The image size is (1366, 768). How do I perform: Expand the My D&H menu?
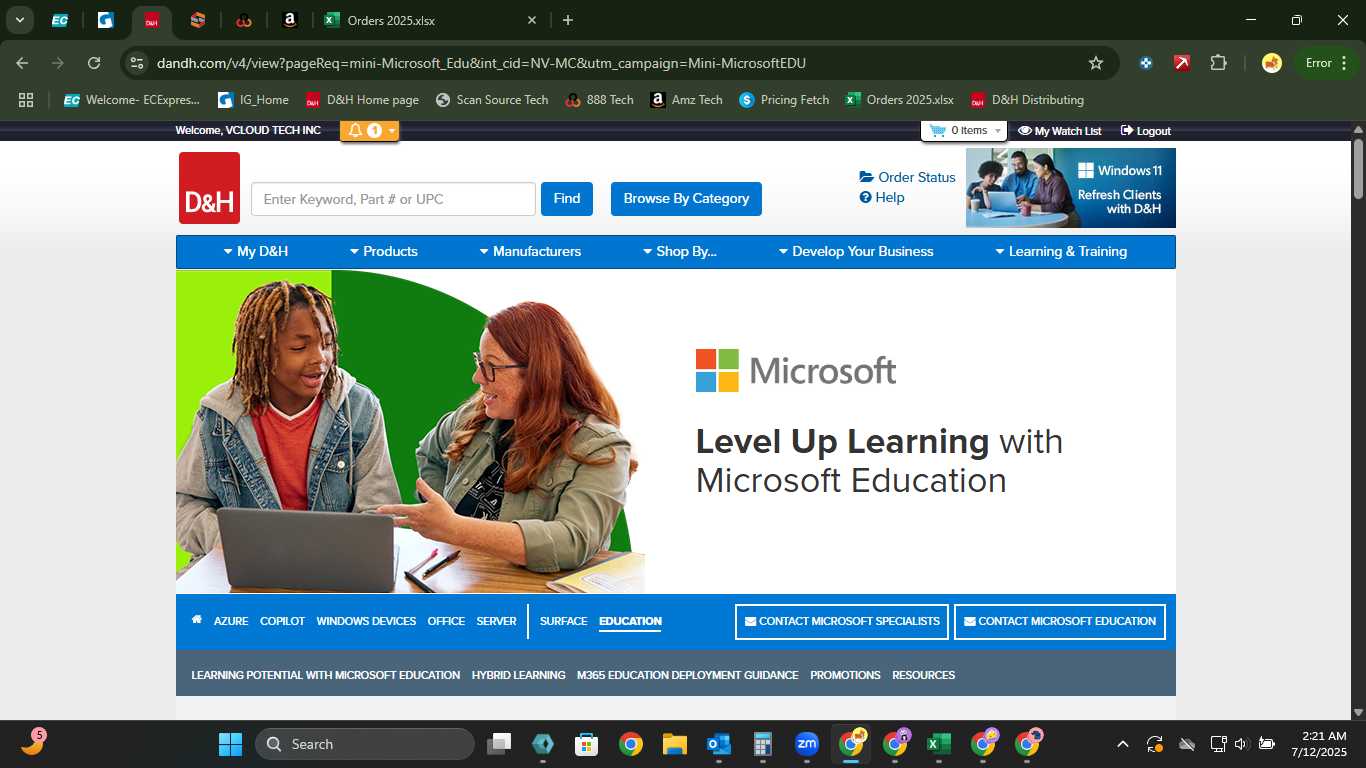click(x=256, y=252)
